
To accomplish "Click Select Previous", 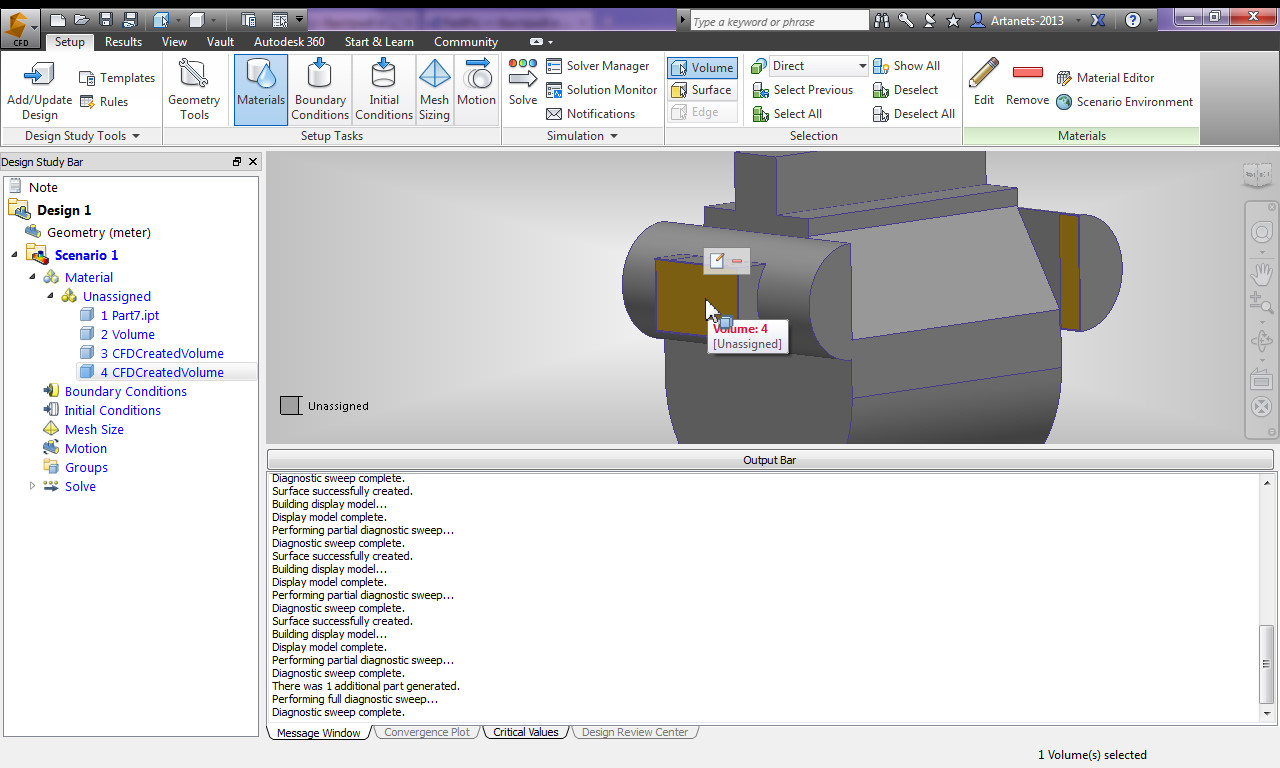I will tap(803, 90).
